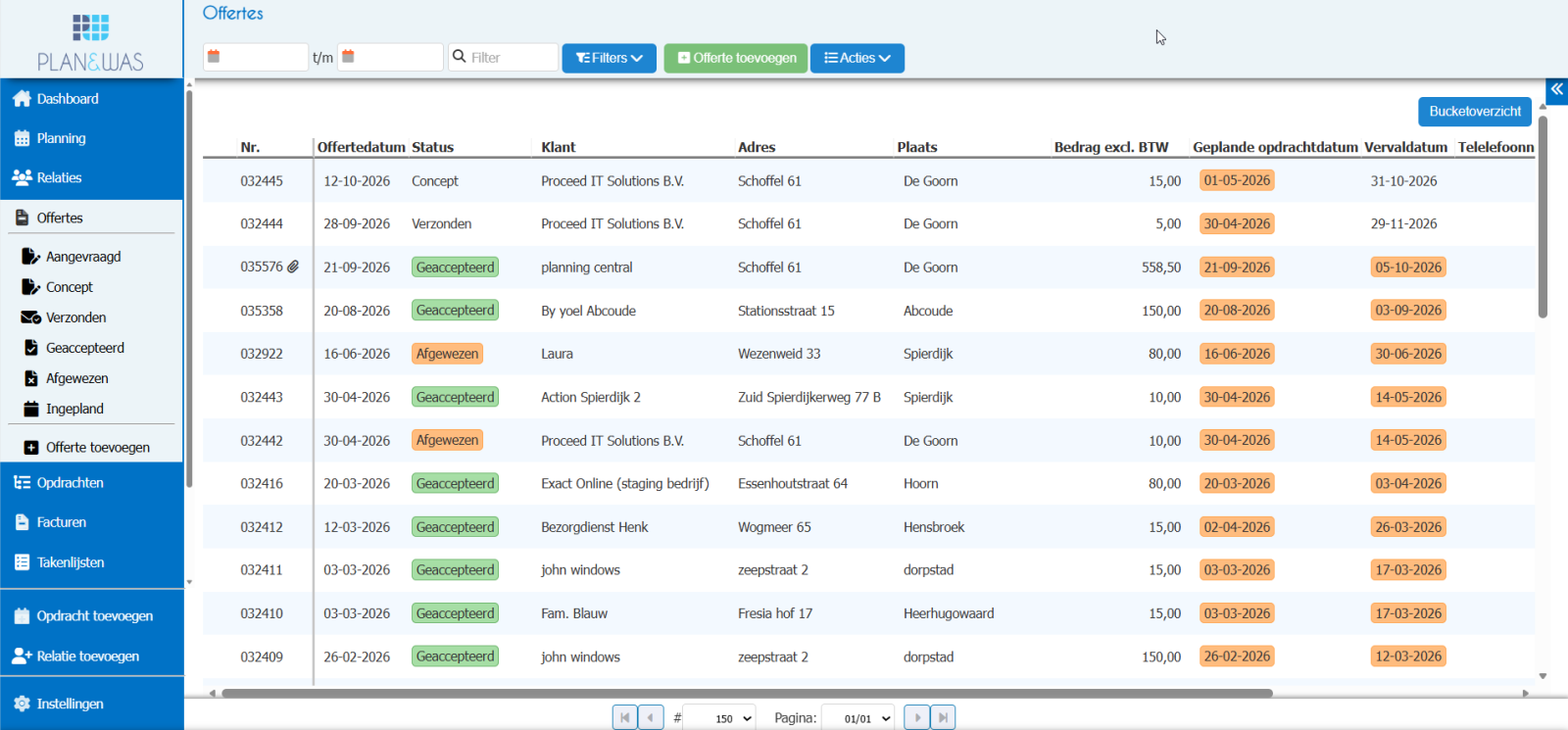Click the horizontal table scrollbar
1568x730 pixels.
(x=747, y=693)
